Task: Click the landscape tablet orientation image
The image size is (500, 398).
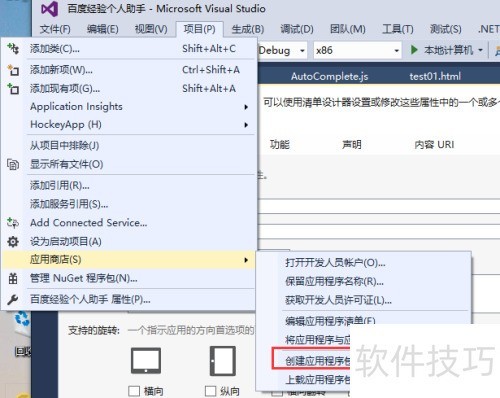Action: coord(146,360)
